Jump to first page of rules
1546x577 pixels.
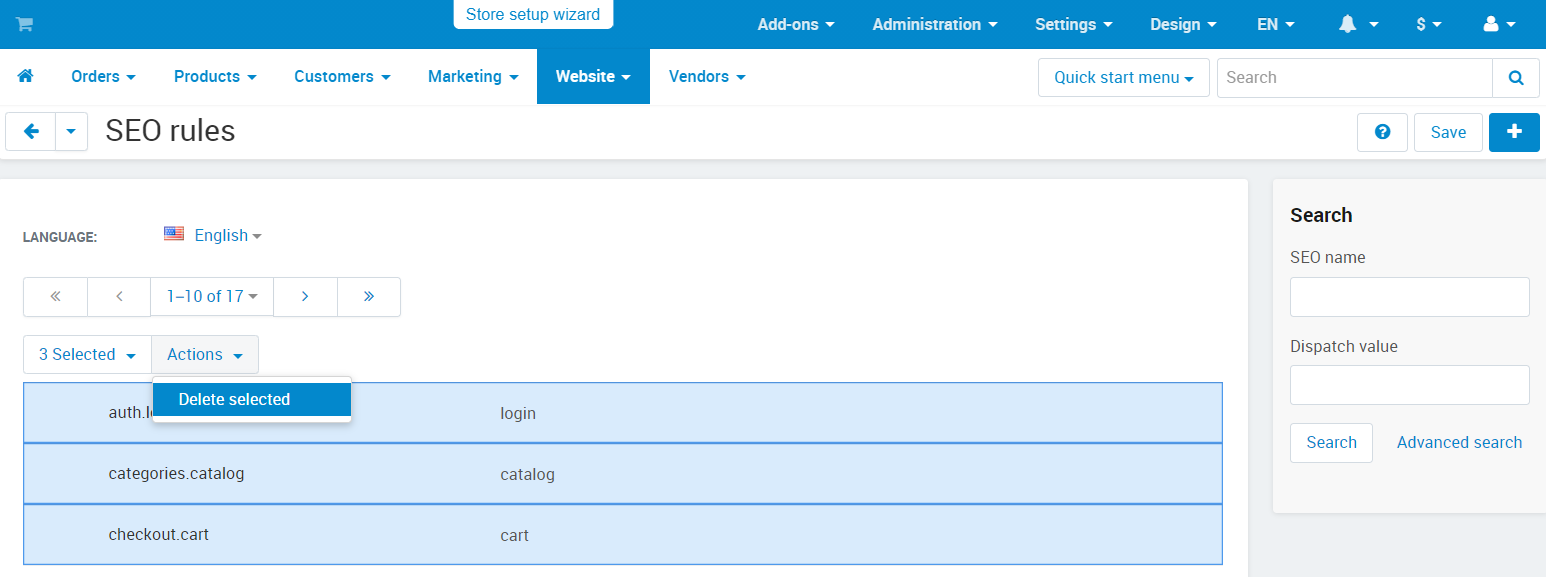tap(55, 297)
